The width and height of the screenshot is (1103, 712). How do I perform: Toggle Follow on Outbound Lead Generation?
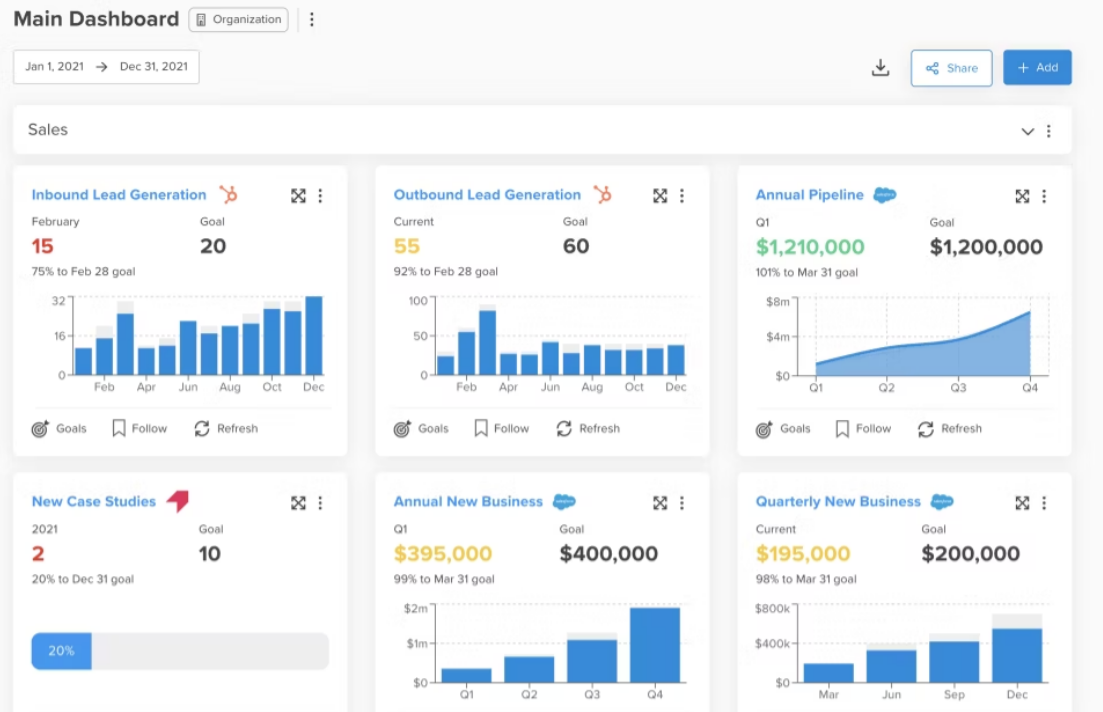coord(501,428)
